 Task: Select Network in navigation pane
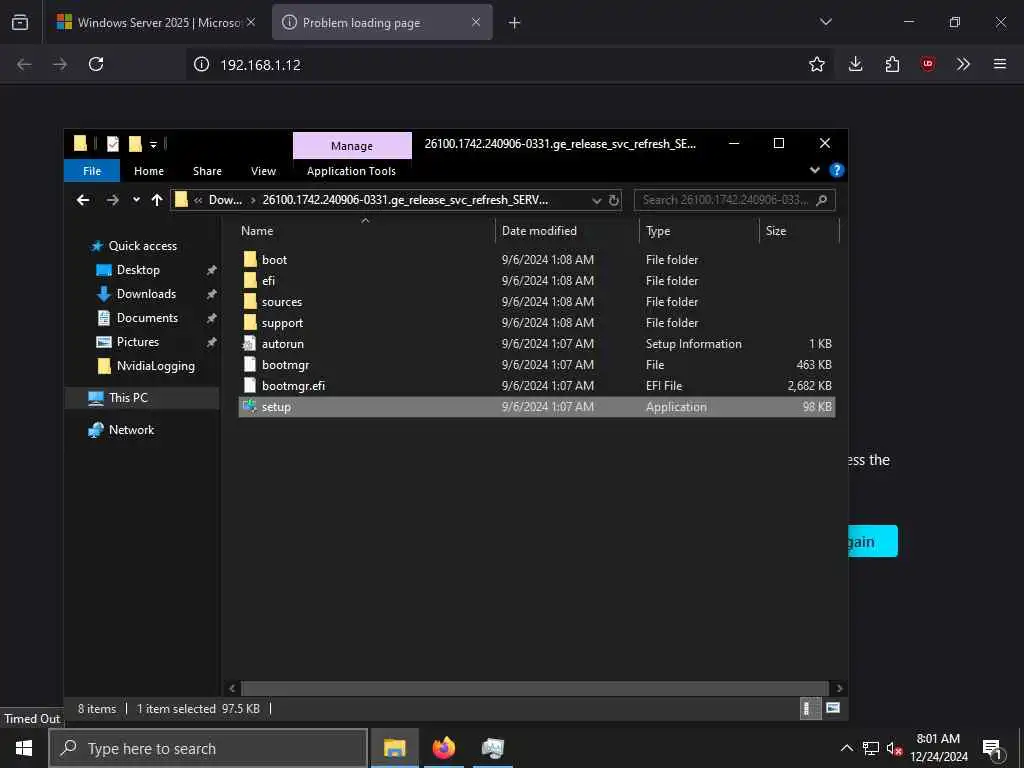(131, 430)
